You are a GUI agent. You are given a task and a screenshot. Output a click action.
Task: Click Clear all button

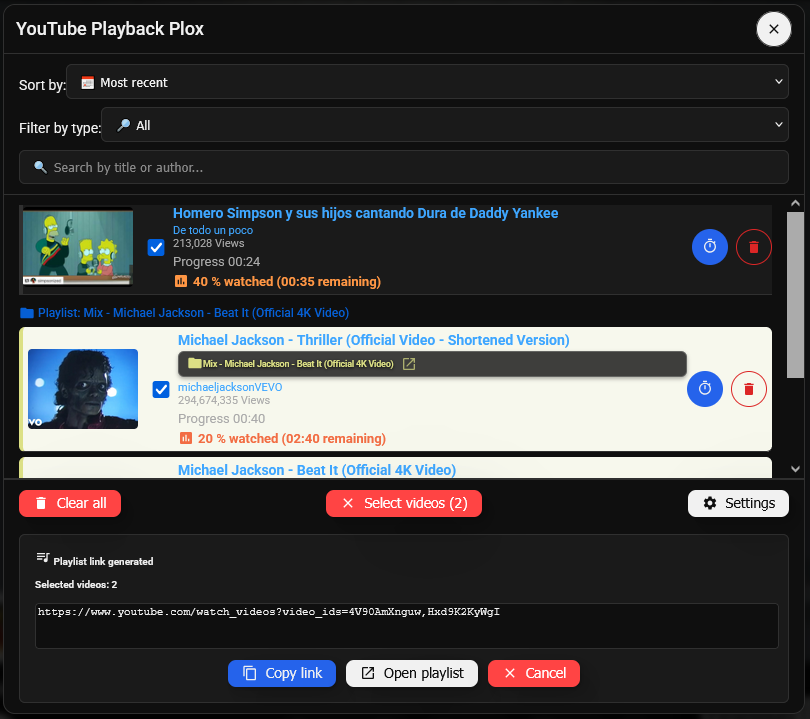70,503
